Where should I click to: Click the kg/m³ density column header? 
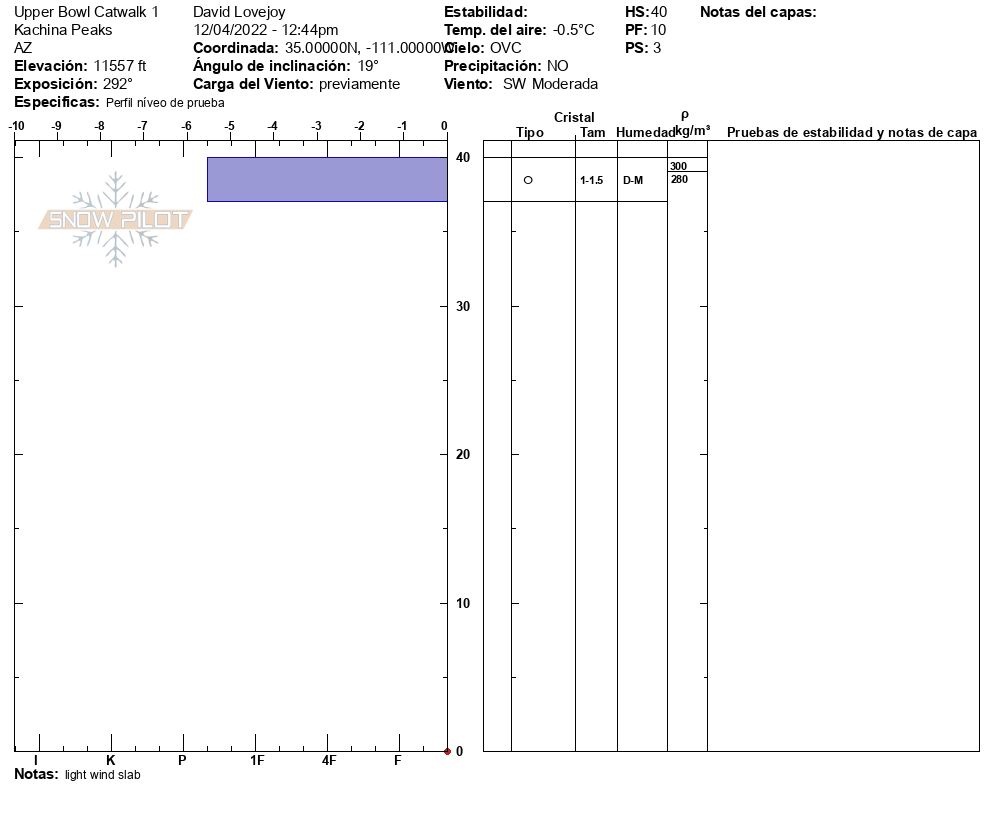coord(692,130)
